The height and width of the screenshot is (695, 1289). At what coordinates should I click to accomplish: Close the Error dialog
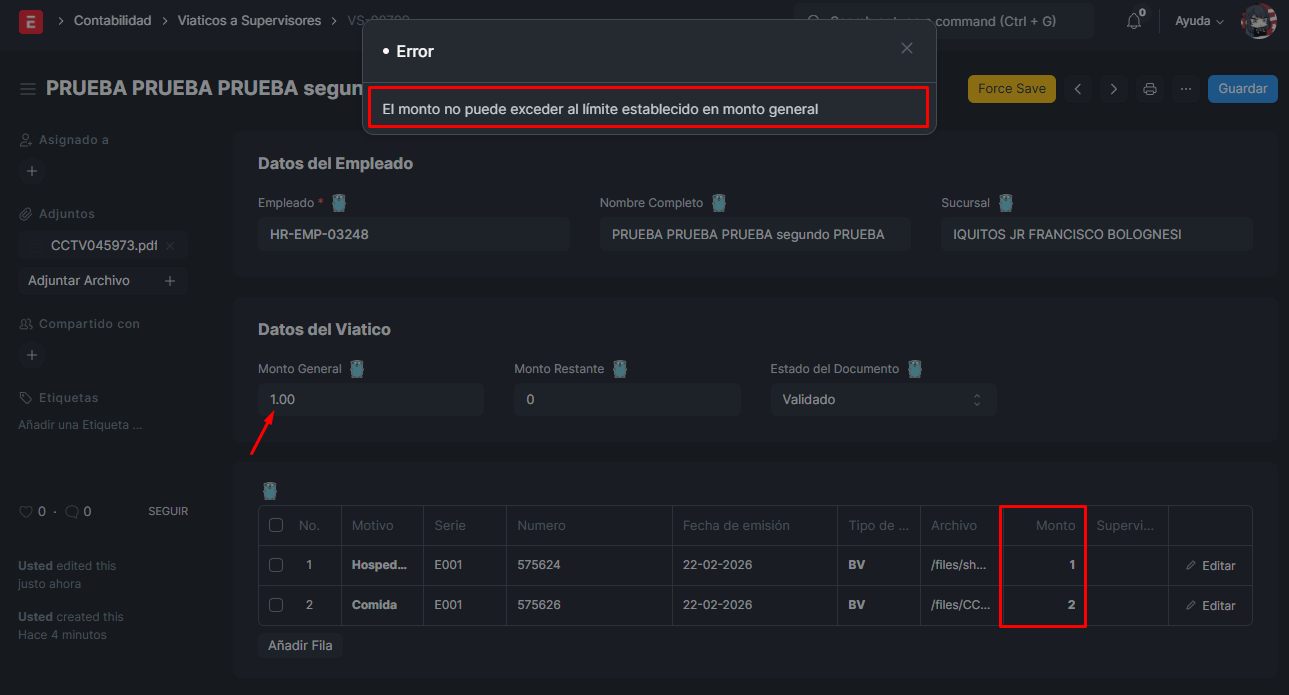pos(907,48)
